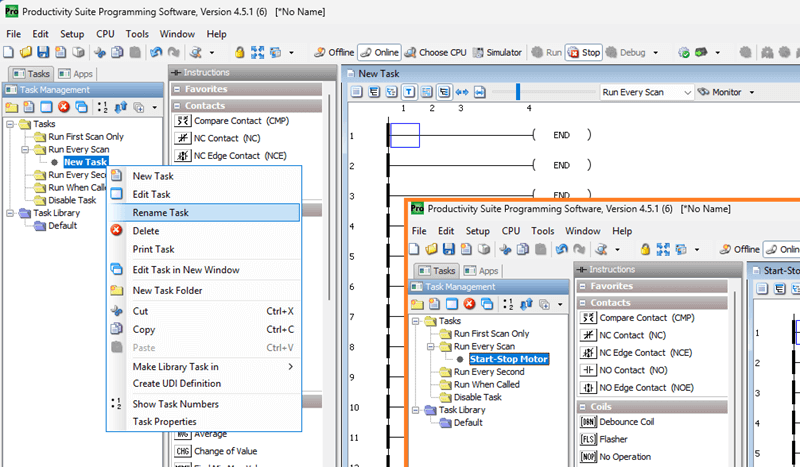Click the Save icon in the top main toolbar

(44, 52)
